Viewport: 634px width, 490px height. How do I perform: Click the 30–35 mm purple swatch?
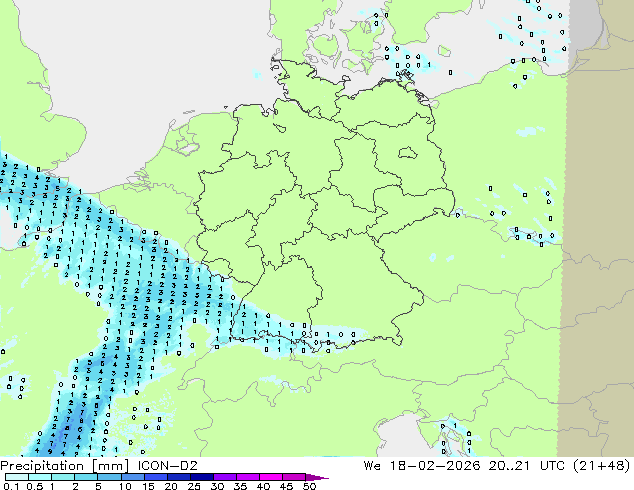pos(224,477)
